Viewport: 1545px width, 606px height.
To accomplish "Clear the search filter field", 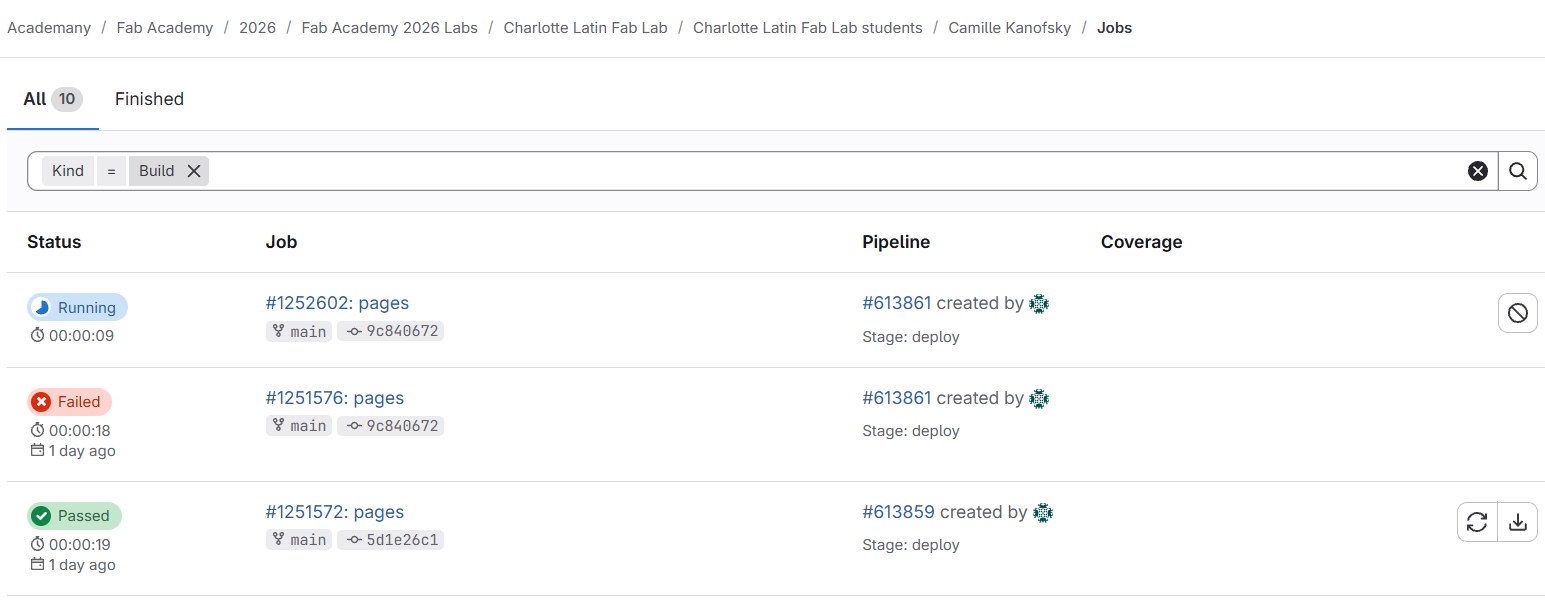I will click(1477, 171).
